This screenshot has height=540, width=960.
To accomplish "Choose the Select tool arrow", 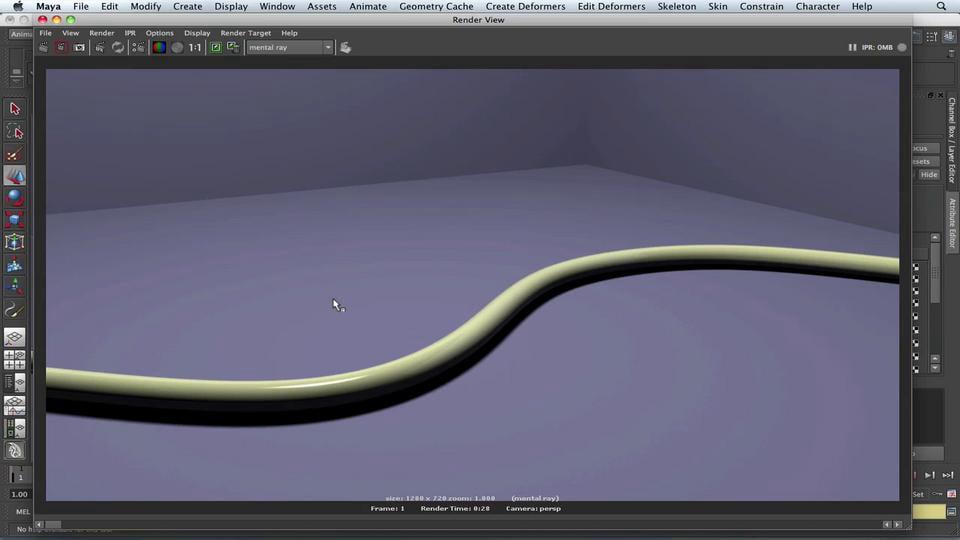I will [x=15, y=109].
